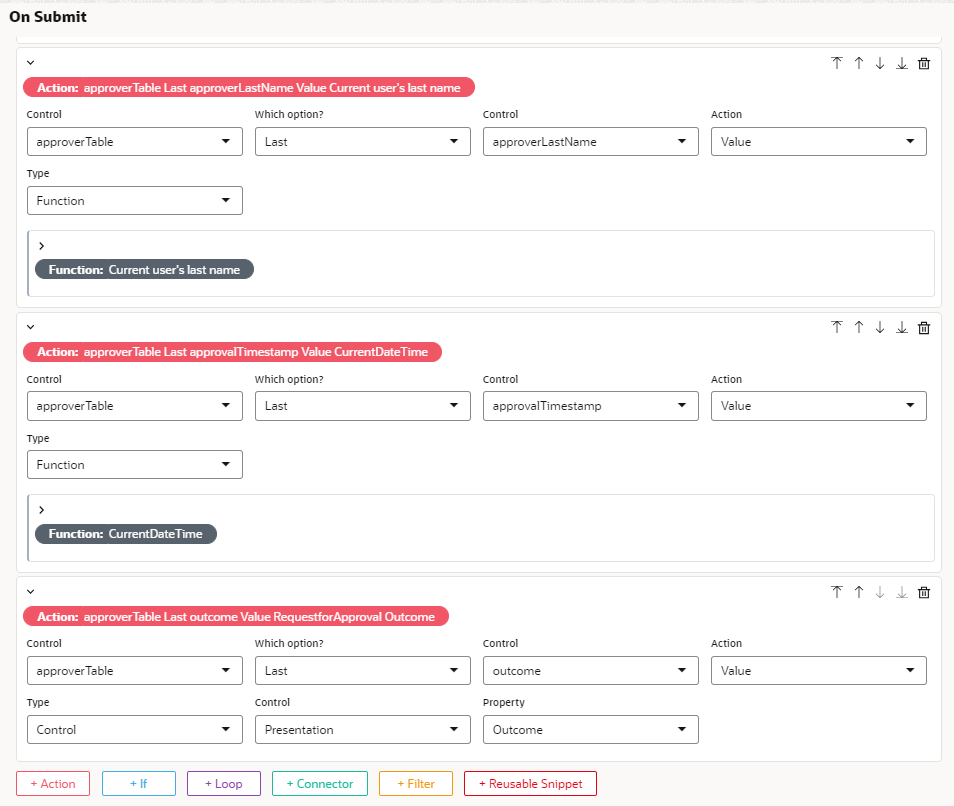Move the first action block to the bottom

coord(901,62)
